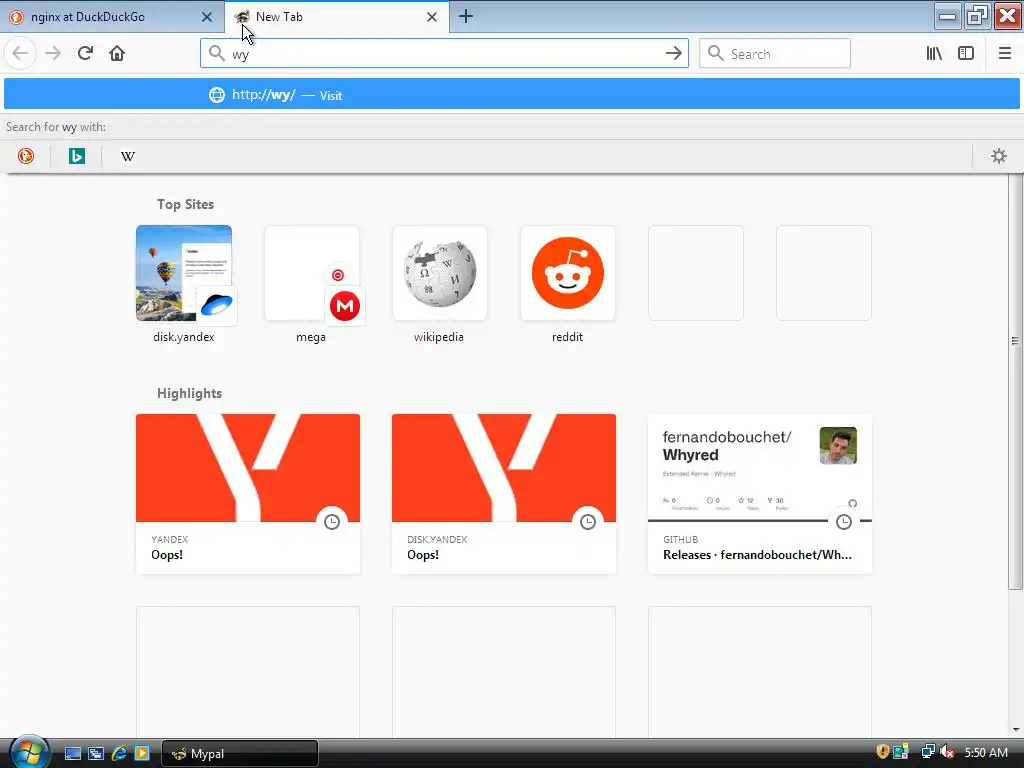Viewport: 1024px width, 768px height.
Task: Click the 5:50 AM clock
Action: [985, 752]
